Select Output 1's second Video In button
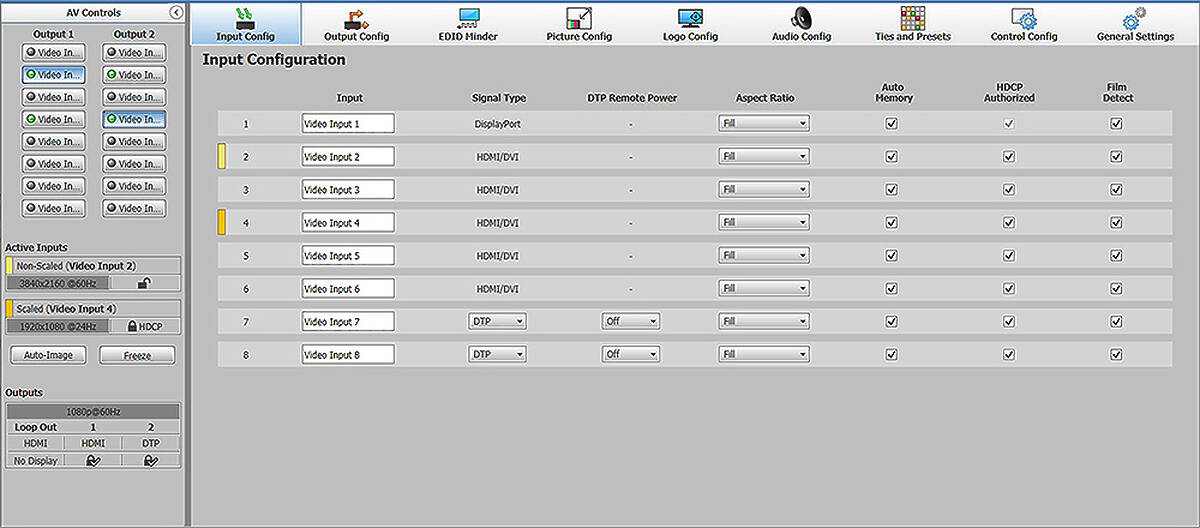The width and height of the screenshot is (1200, 528). point(53,74)
